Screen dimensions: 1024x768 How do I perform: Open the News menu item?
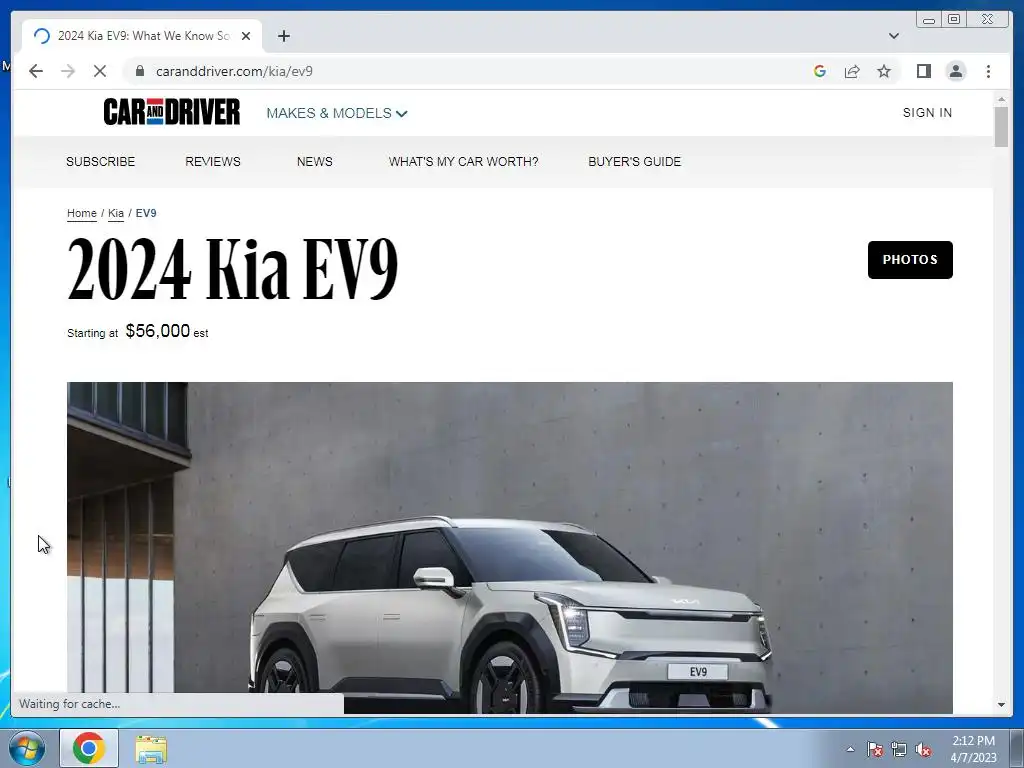tap(315, 161)
